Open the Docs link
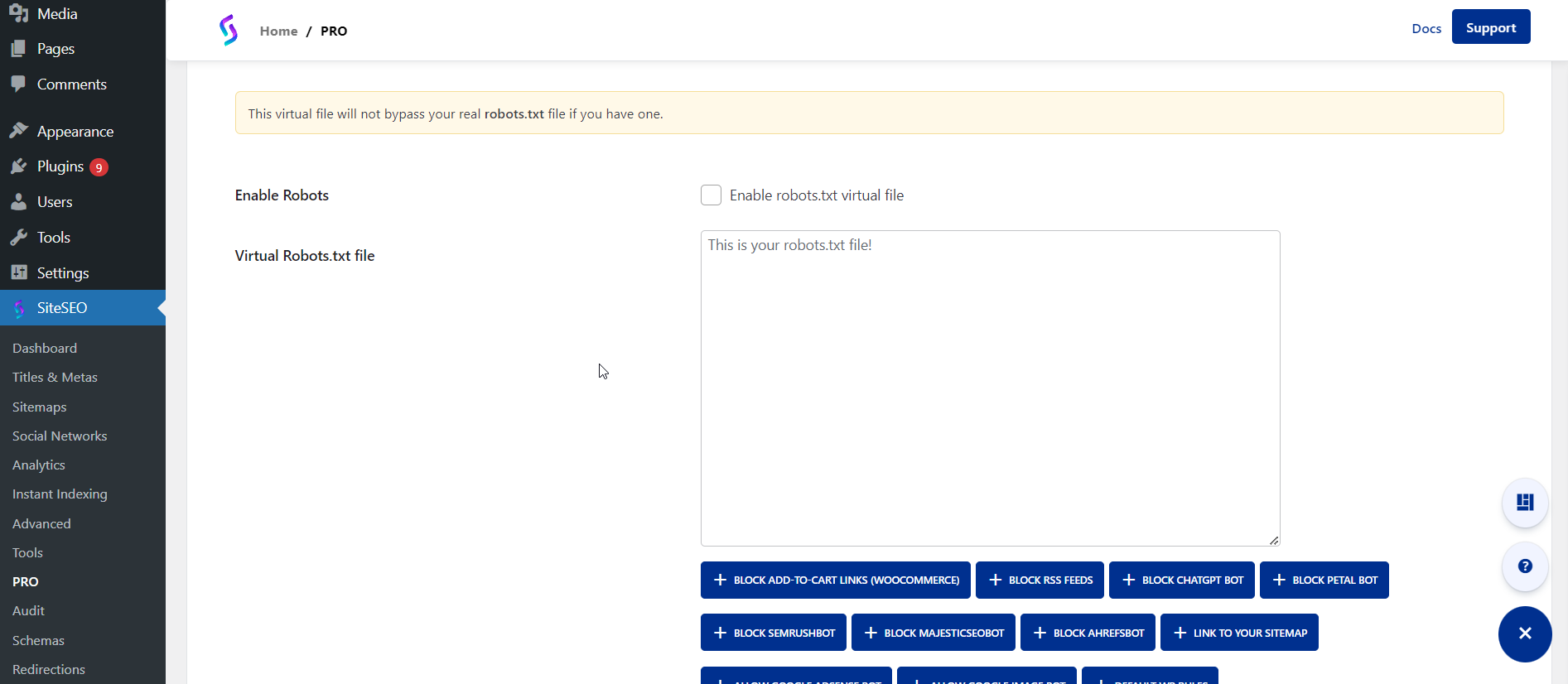 1426,28
